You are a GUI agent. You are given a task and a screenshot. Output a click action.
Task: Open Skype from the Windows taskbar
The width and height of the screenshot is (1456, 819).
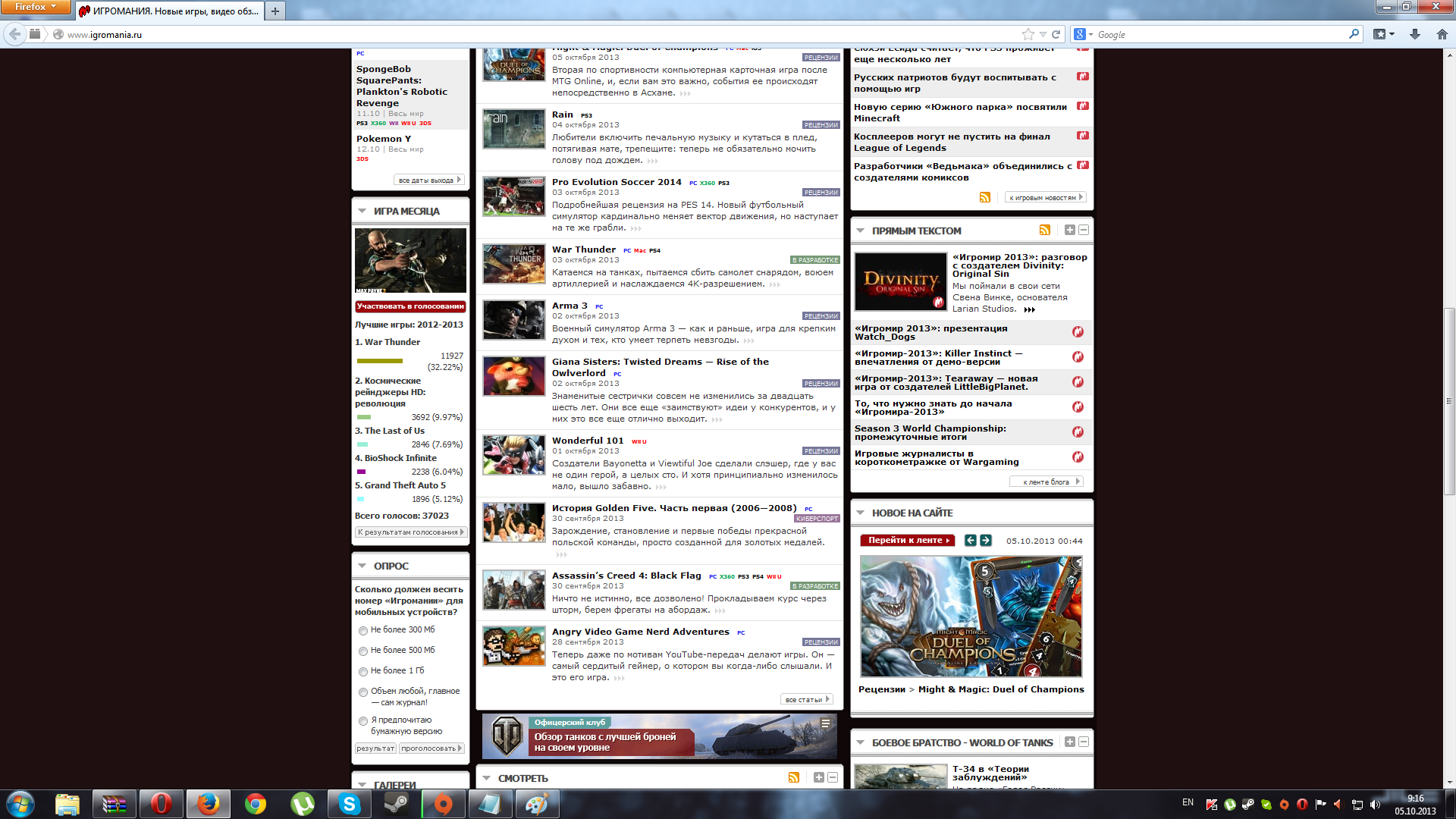349,804
